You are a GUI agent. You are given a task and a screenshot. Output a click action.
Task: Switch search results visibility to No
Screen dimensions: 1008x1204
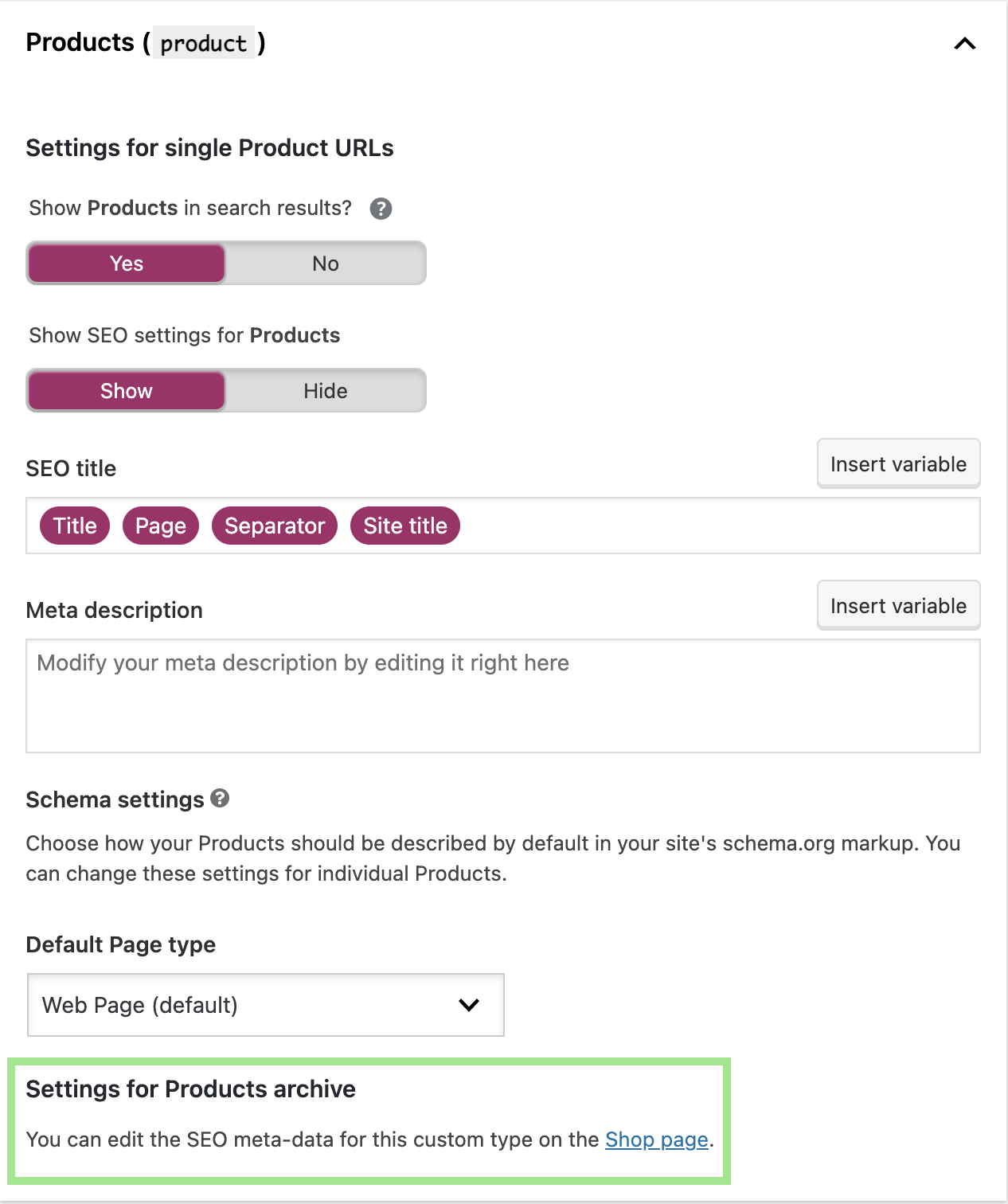coord(324,263)
